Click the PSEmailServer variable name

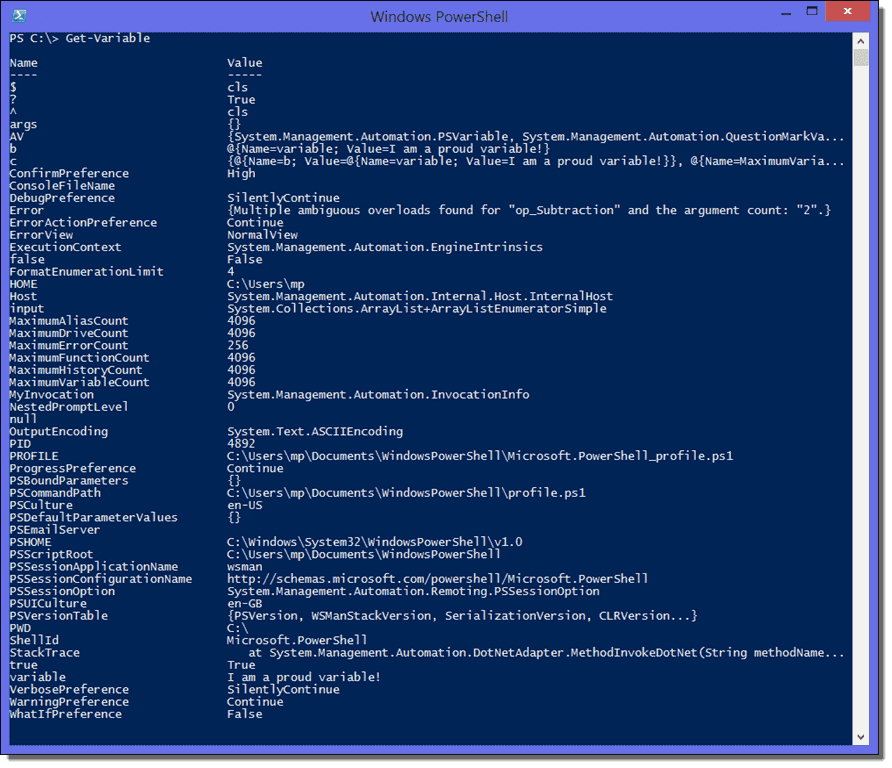pyautogui.click(x=55, y=530)
